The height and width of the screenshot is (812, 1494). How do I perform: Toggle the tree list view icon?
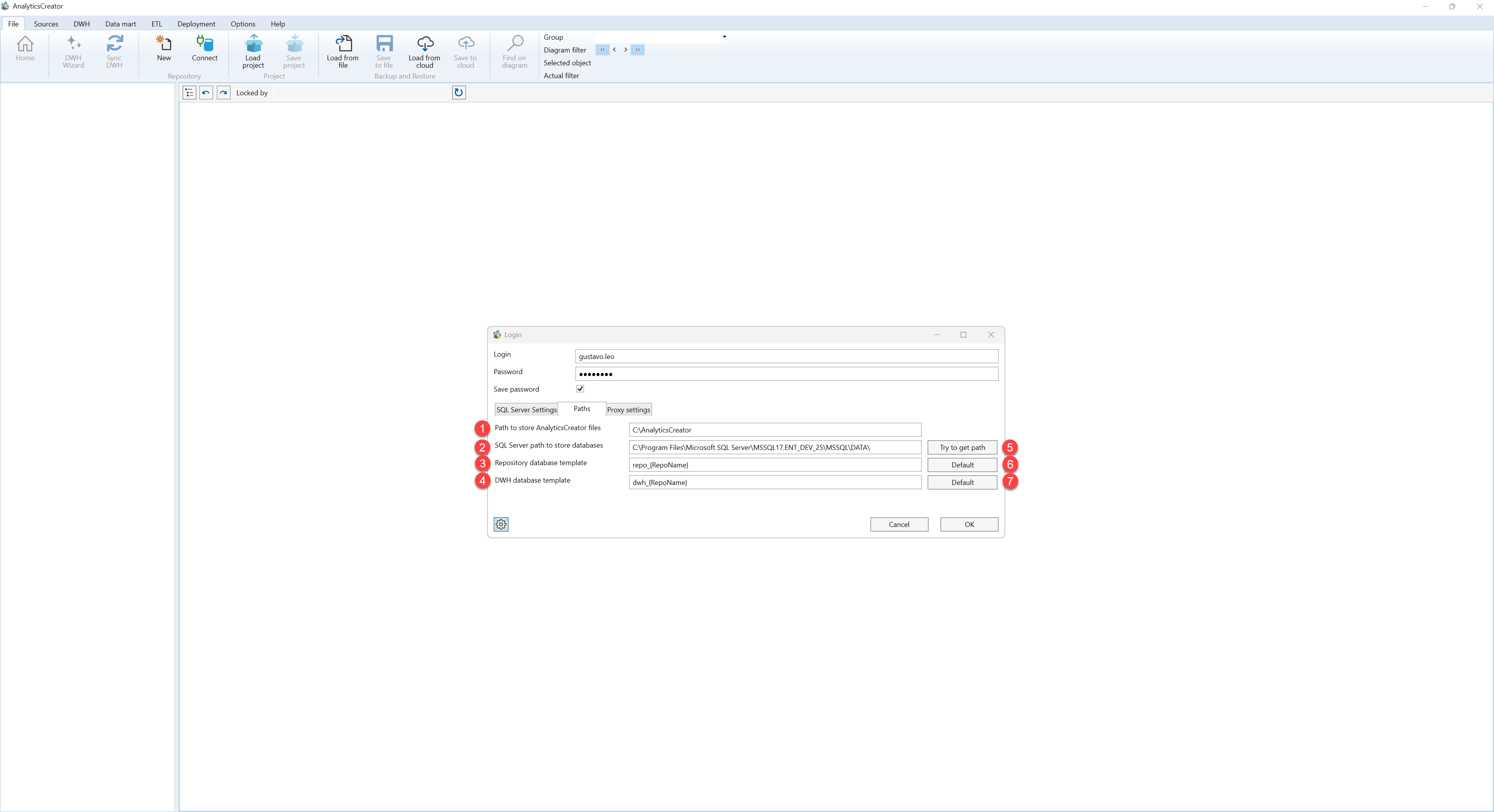coord(189,93)
